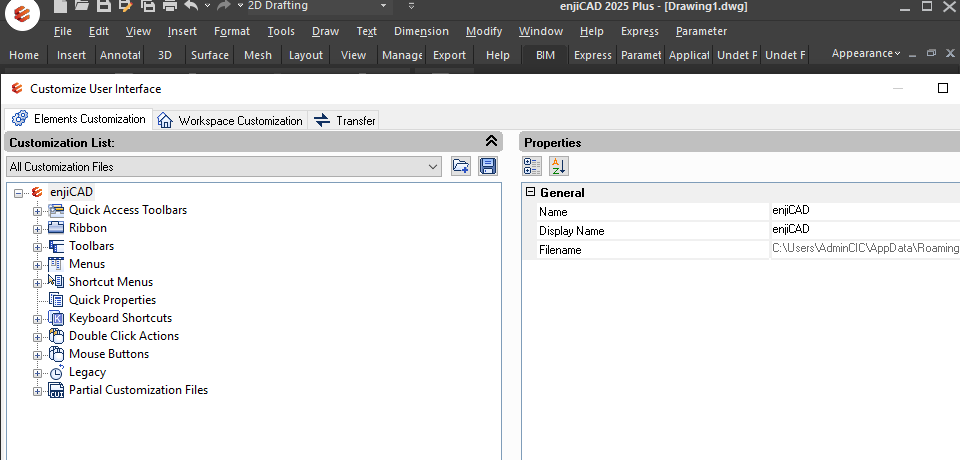The height and width of the screenshot is (460, 960).
Task: Collapse the Customization List panel with double chevron
Action: (491, 141)
